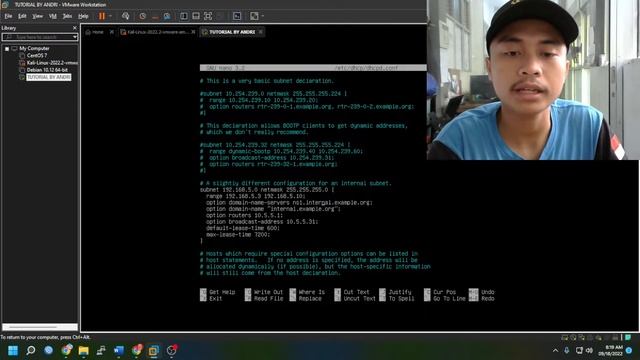Open Windows Start menu
The width and height of the screenshot is (640, 360).
tap(13, 351)
